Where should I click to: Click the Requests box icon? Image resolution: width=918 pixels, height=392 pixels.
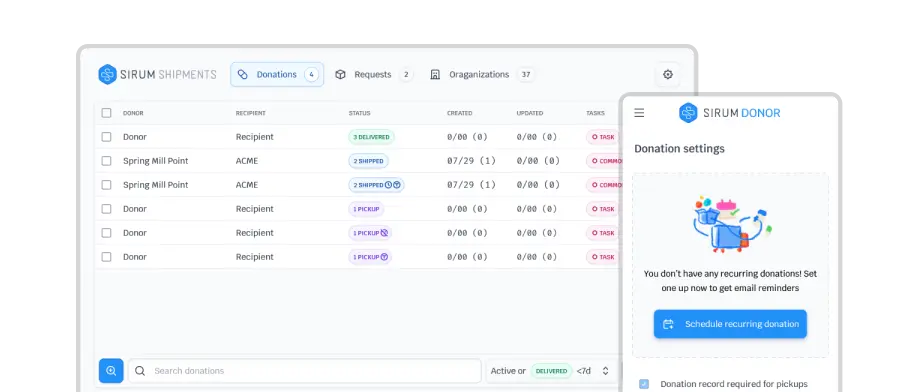coord(340,74)
